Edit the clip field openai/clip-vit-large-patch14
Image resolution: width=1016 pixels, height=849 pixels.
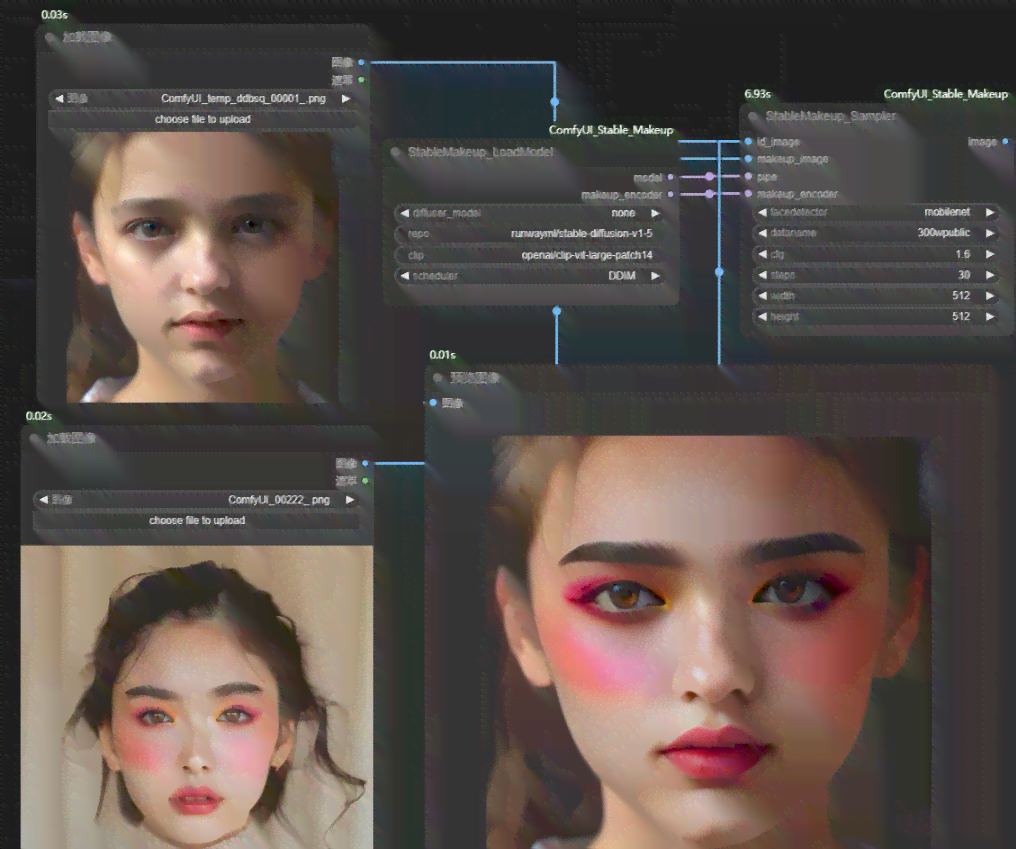pyautogui.click(x=529, y=255)
